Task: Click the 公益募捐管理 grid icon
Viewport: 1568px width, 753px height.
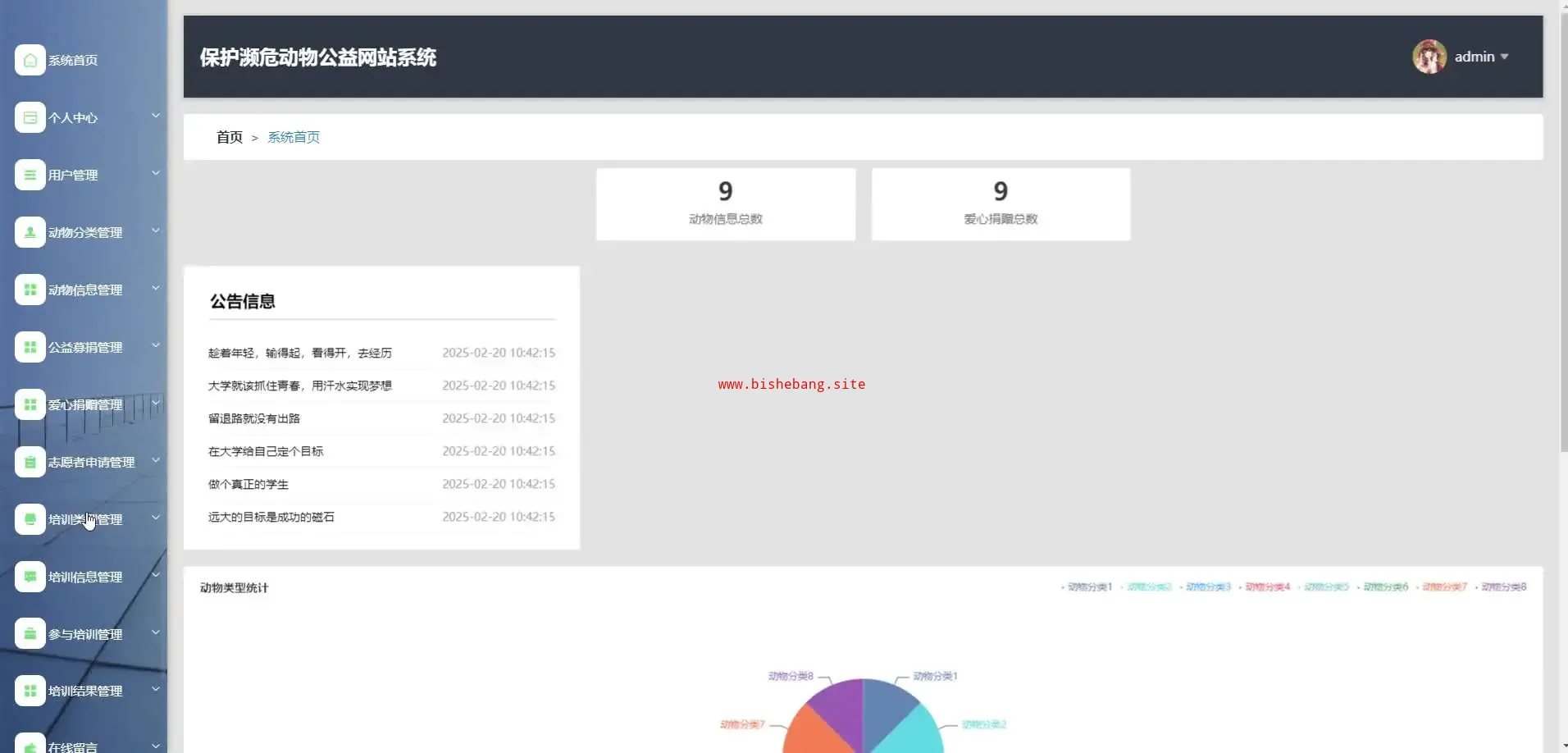Action: coord(30,347)
